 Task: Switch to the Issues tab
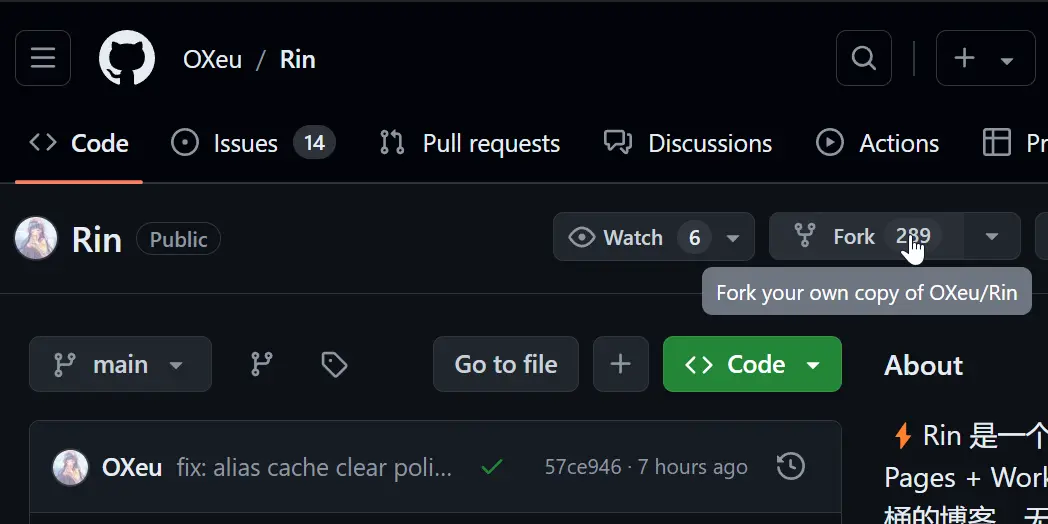pyautogui.click(x=252, y=143)
